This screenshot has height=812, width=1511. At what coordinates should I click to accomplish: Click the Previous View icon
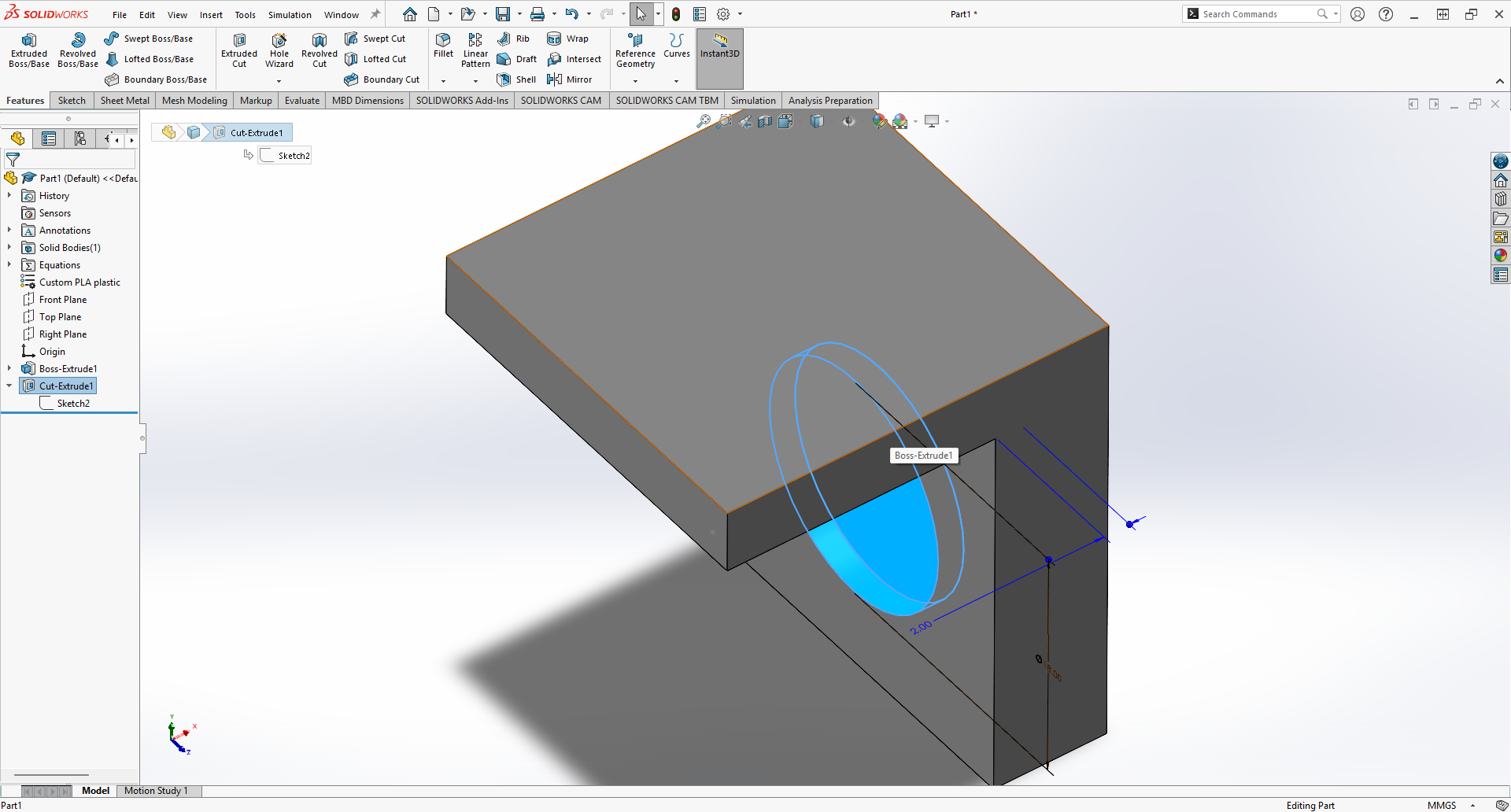[744, 121]
